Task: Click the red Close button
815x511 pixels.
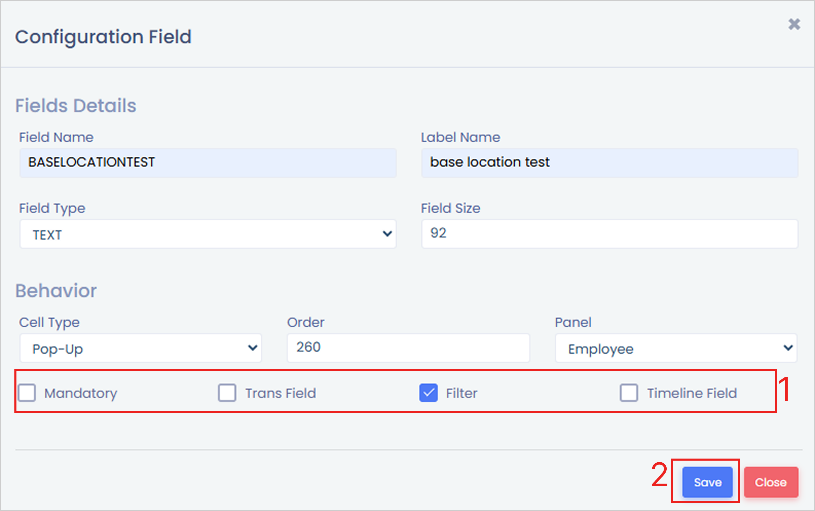Action: 770,482
